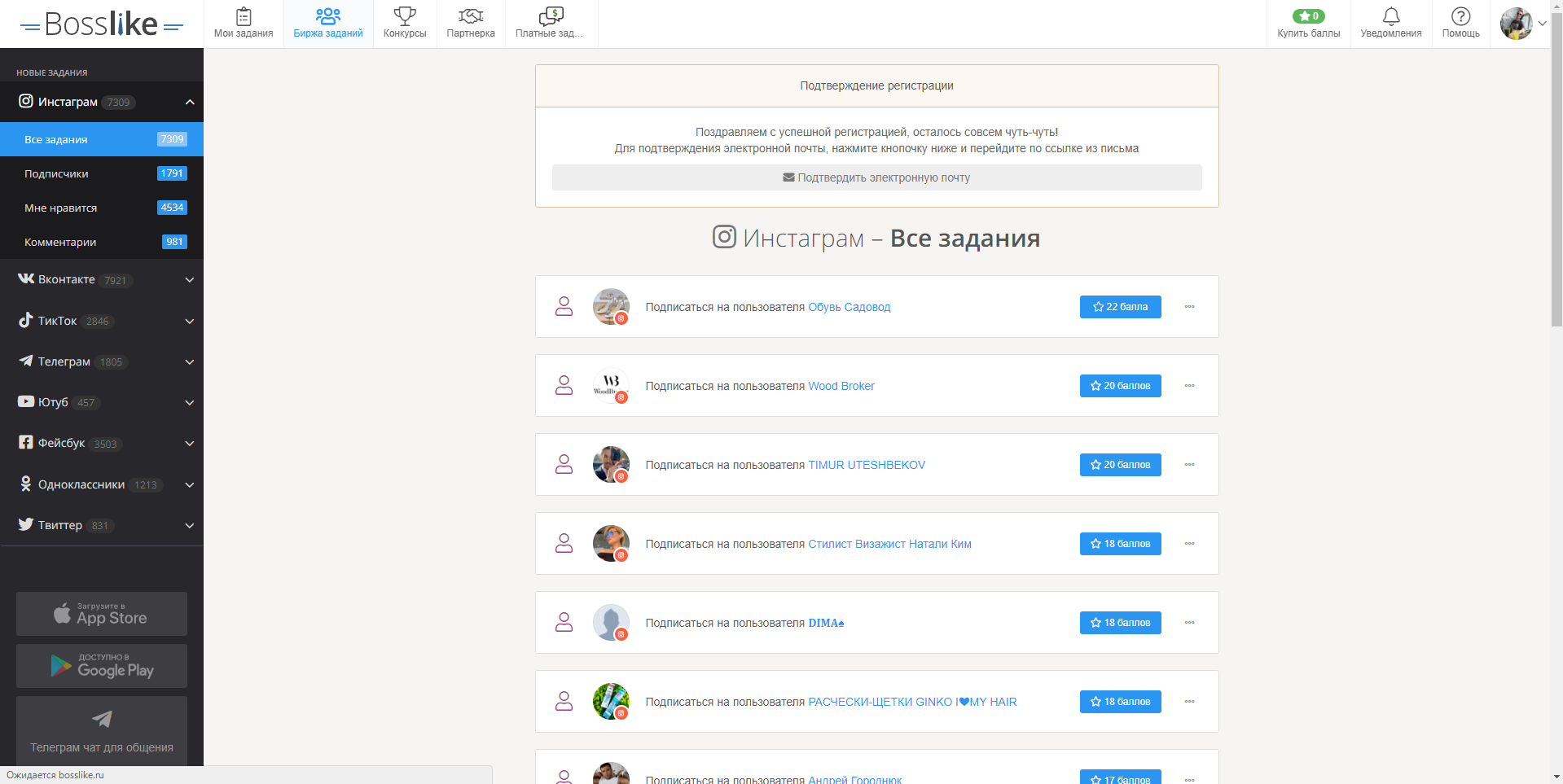Click Wood Broker profile thumbnail

coord(611,386)
